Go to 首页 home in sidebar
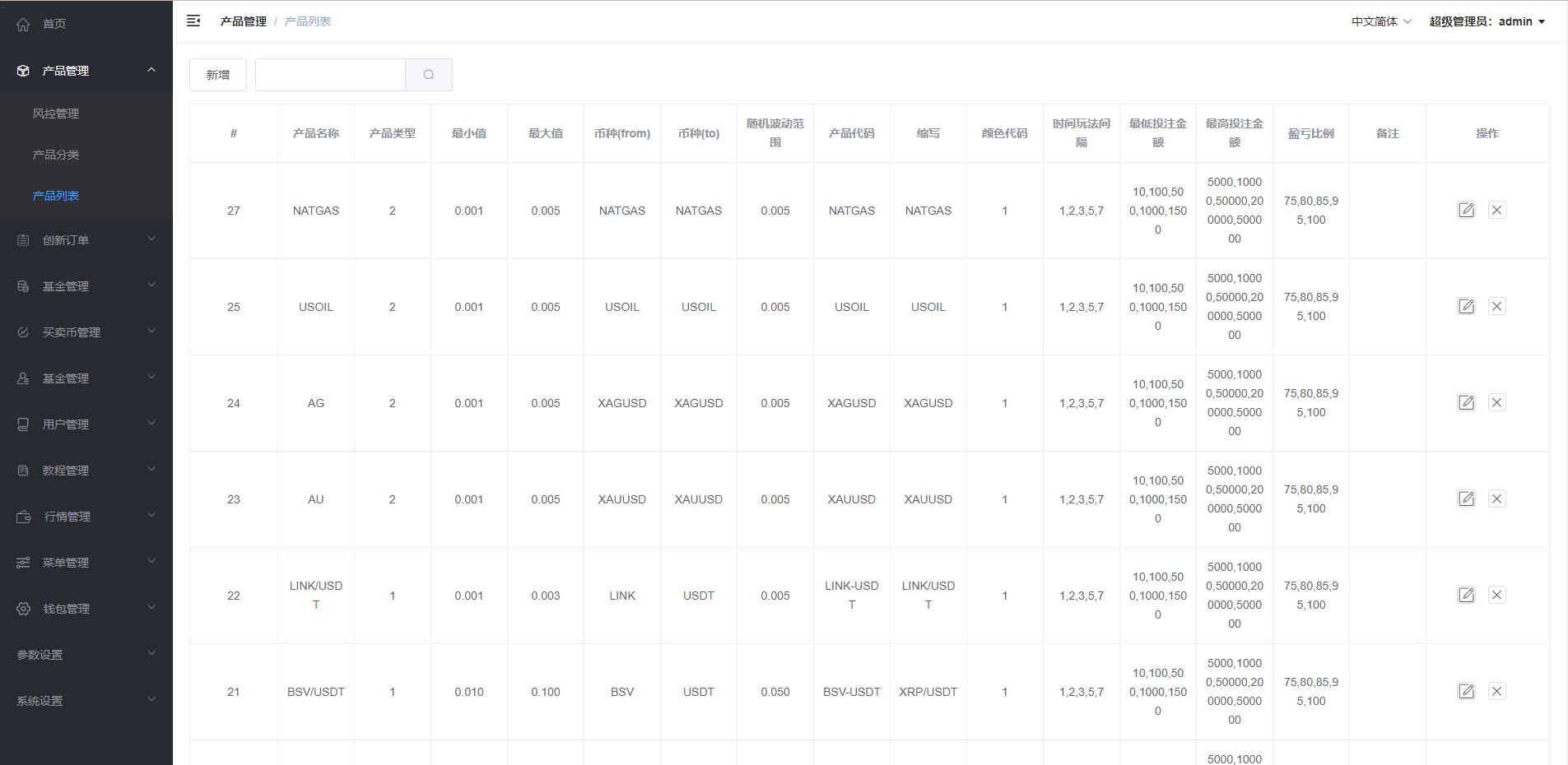This screenshot has width=1568, height=765. [x=54, y=24]
